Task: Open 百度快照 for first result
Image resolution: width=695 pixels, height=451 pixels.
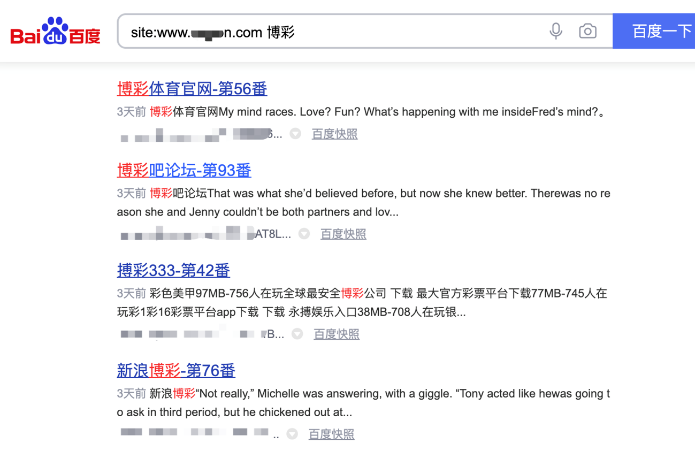Action: [x=335, y=134]
